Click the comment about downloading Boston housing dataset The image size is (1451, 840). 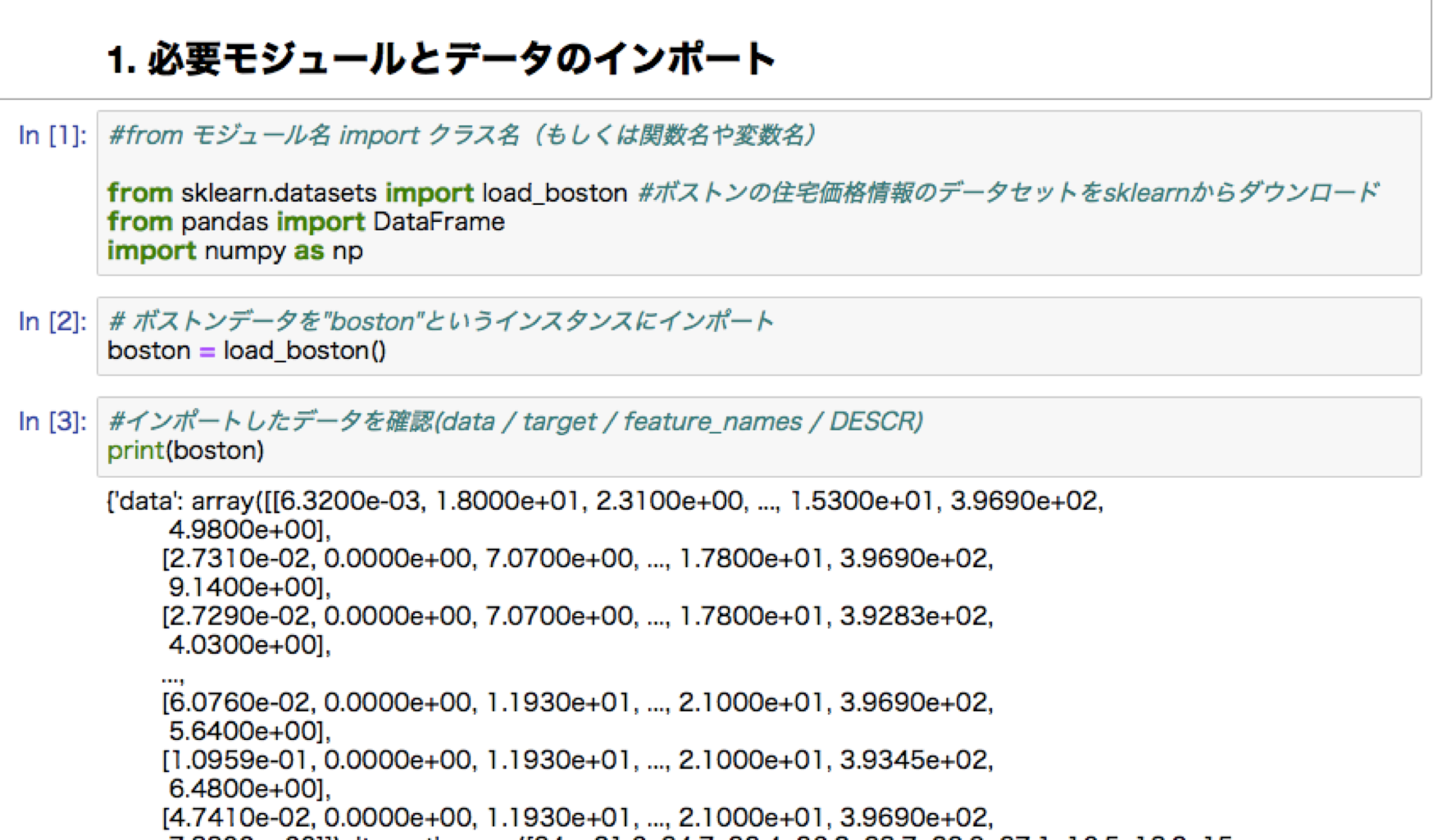click(x=1009, y=193)
